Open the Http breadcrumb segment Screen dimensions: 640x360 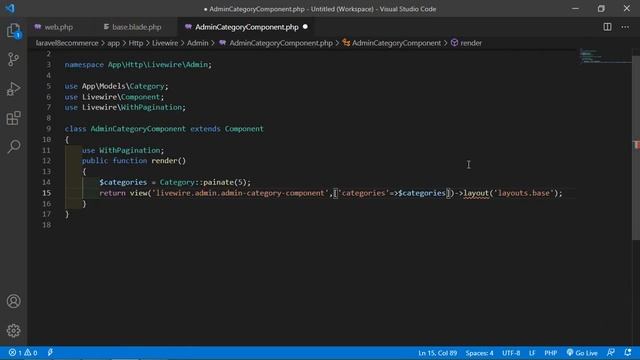click(x=136, y=43)
